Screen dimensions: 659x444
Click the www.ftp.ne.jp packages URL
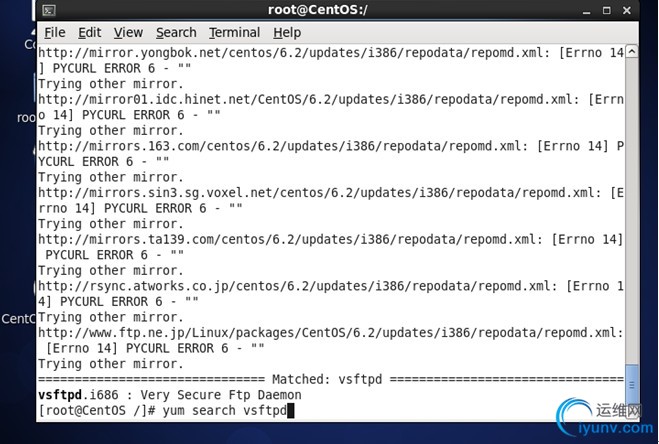pos(330,333)
